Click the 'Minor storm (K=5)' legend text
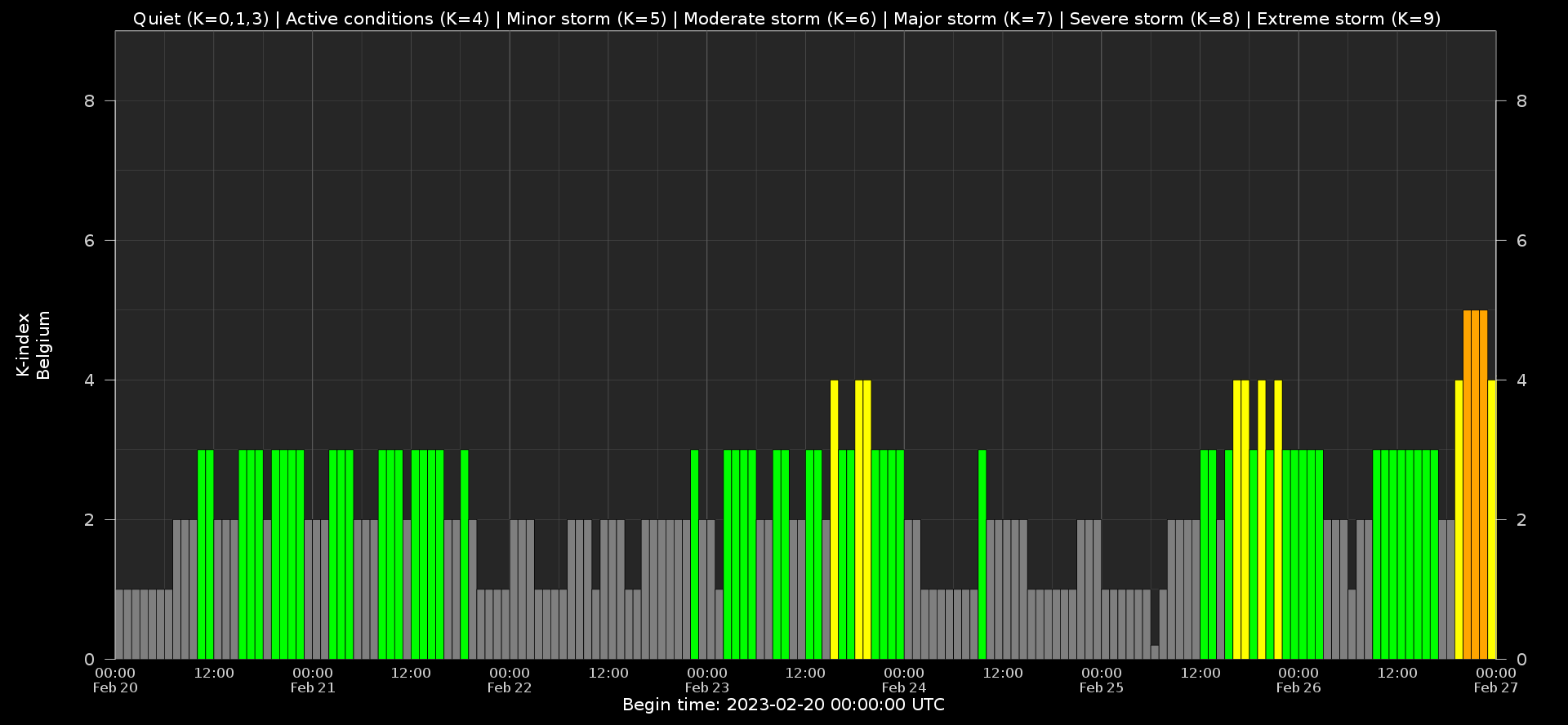 586,19
